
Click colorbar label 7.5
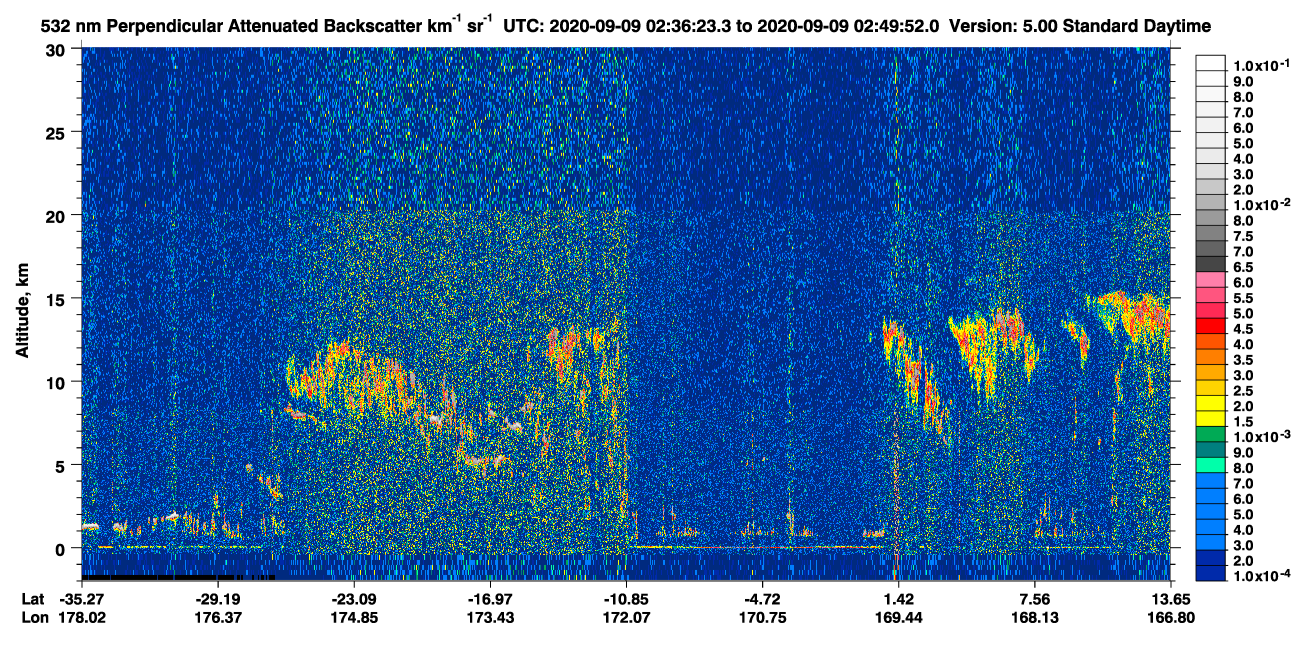1244,236
